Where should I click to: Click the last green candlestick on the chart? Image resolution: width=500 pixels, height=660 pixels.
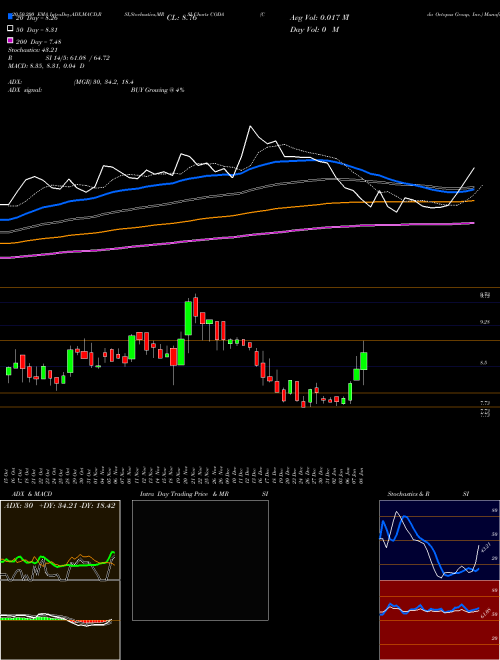pyautogui.click(x=364, y=361)
